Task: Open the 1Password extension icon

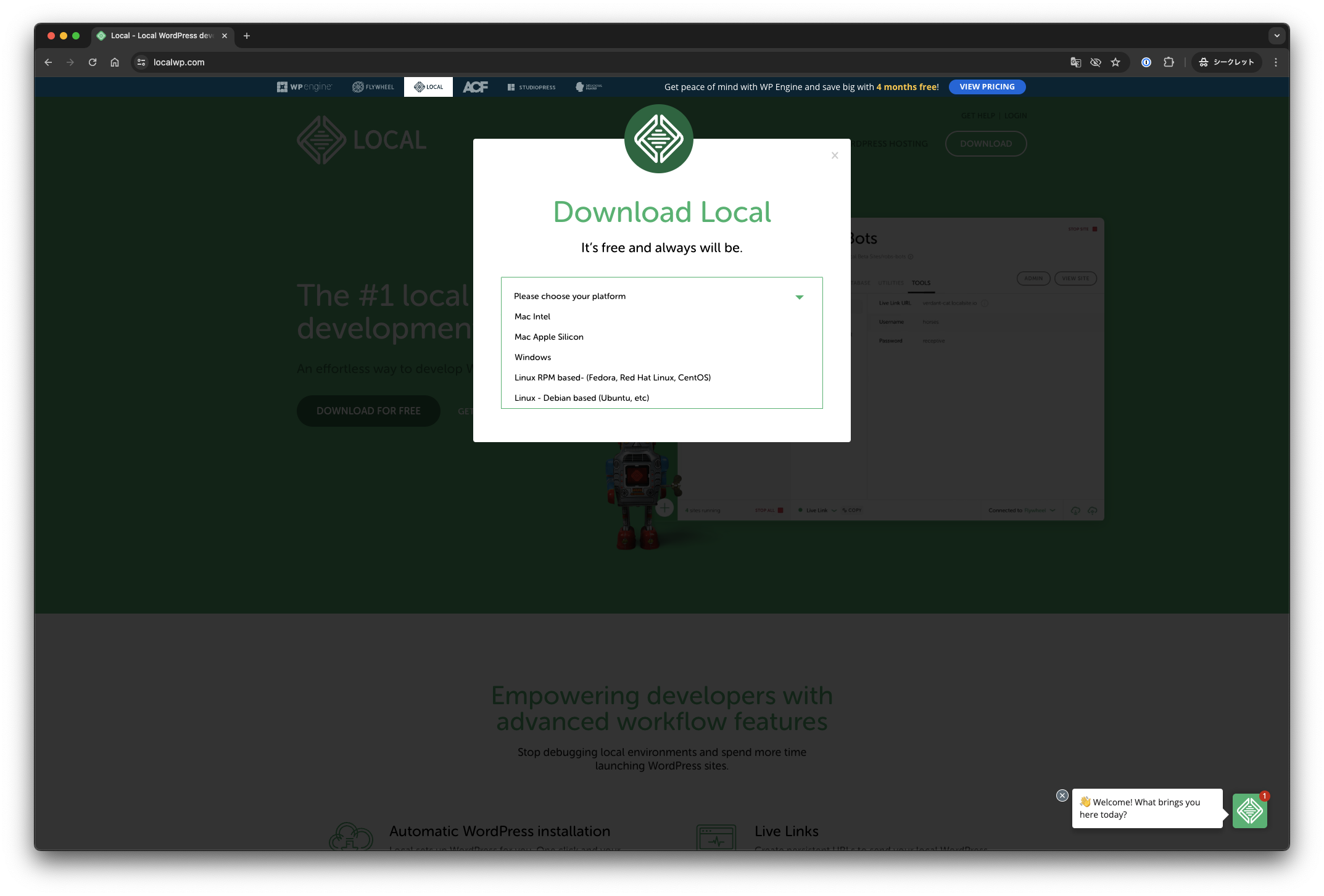Action: point(1146,62)
